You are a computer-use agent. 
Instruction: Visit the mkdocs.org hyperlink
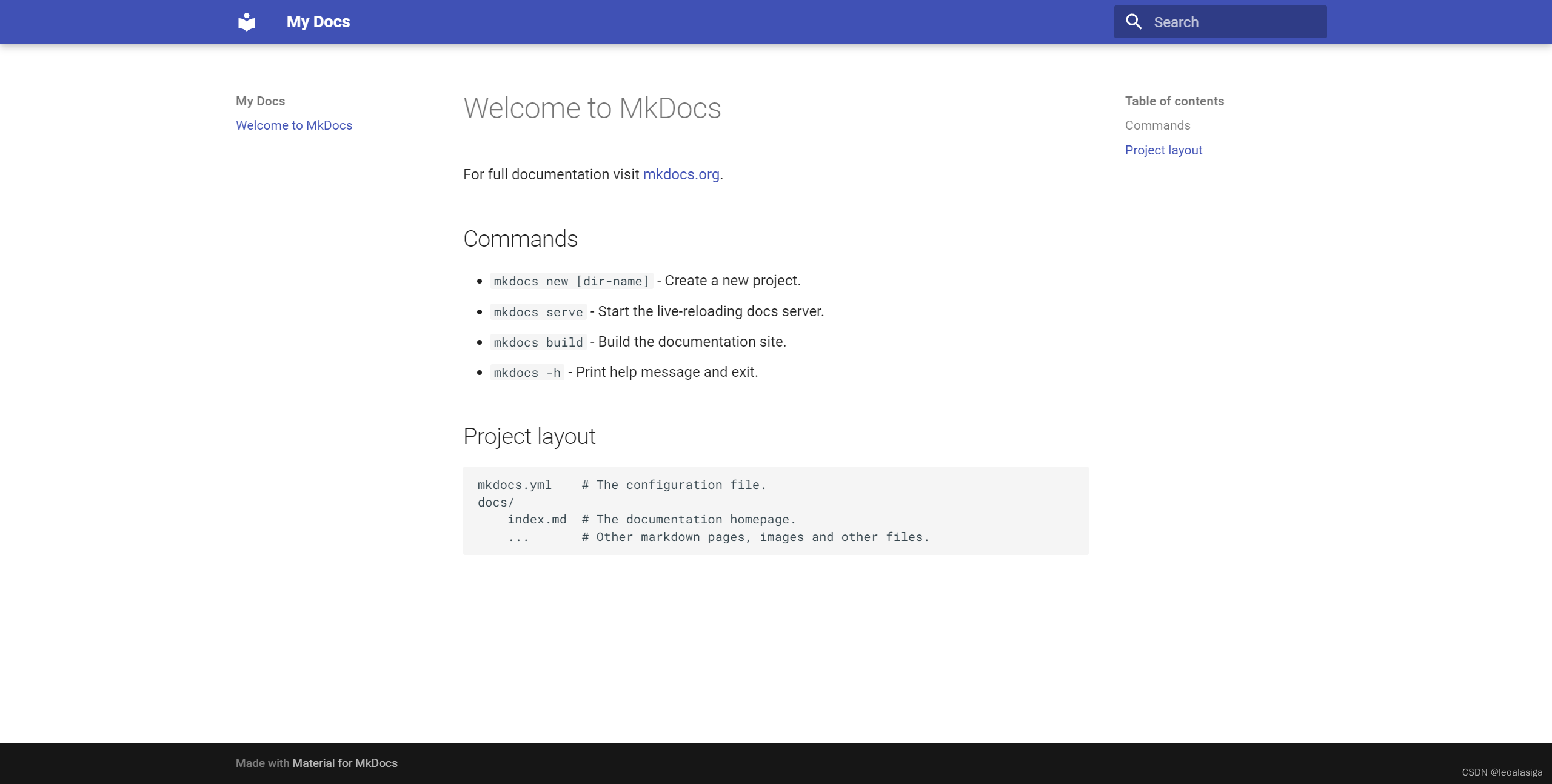[681, 174]
